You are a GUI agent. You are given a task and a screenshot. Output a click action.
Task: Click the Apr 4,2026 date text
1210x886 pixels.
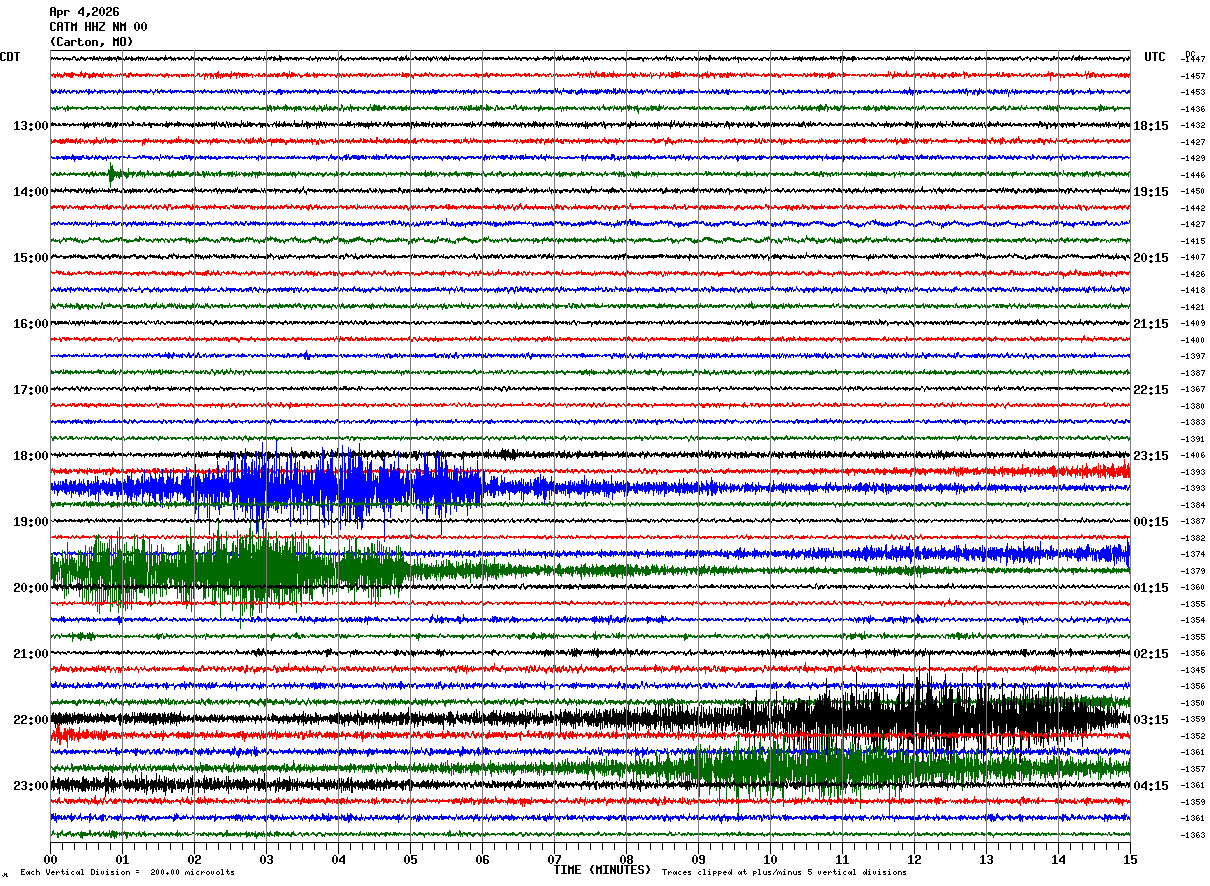(x=84, y=12)
